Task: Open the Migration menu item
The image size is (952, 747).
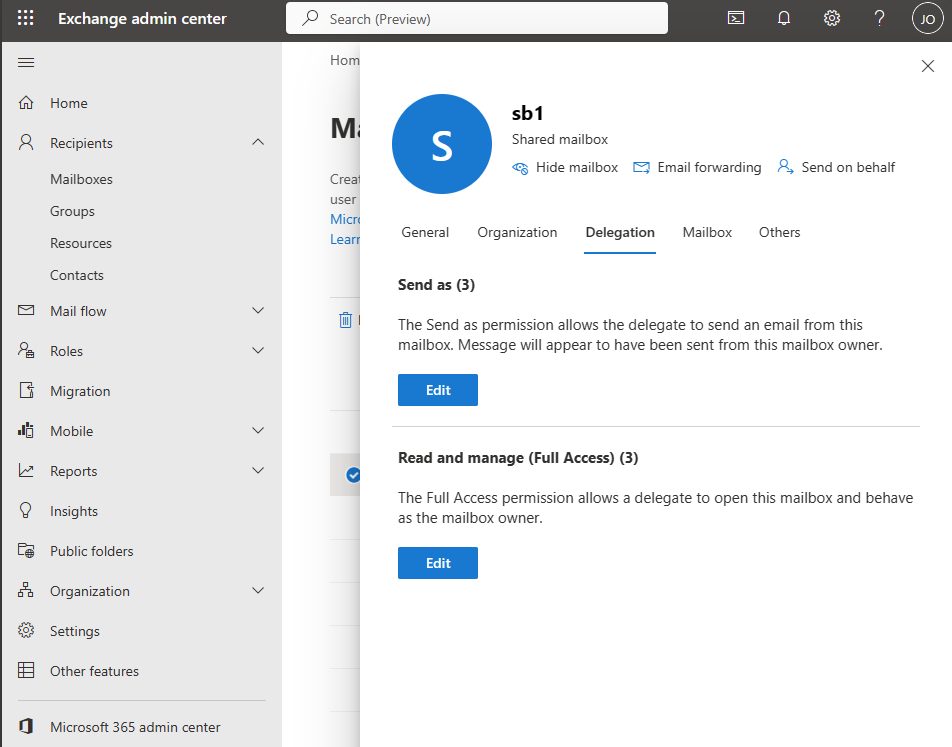Action: pyautogui.click(x=80, y=391)
